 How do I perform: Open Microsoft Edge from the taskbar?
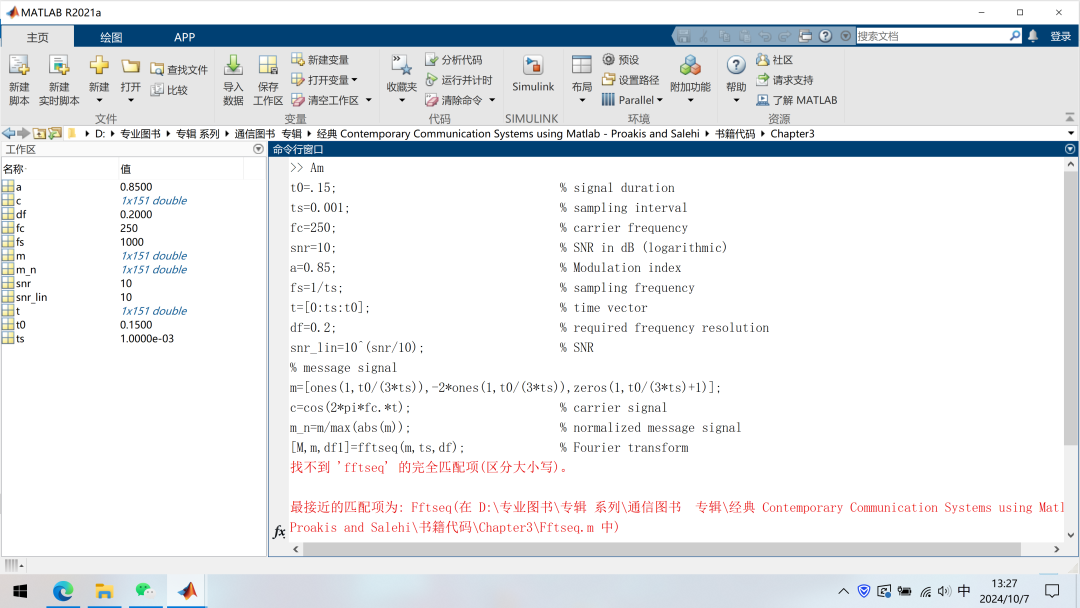pos(63,591)
